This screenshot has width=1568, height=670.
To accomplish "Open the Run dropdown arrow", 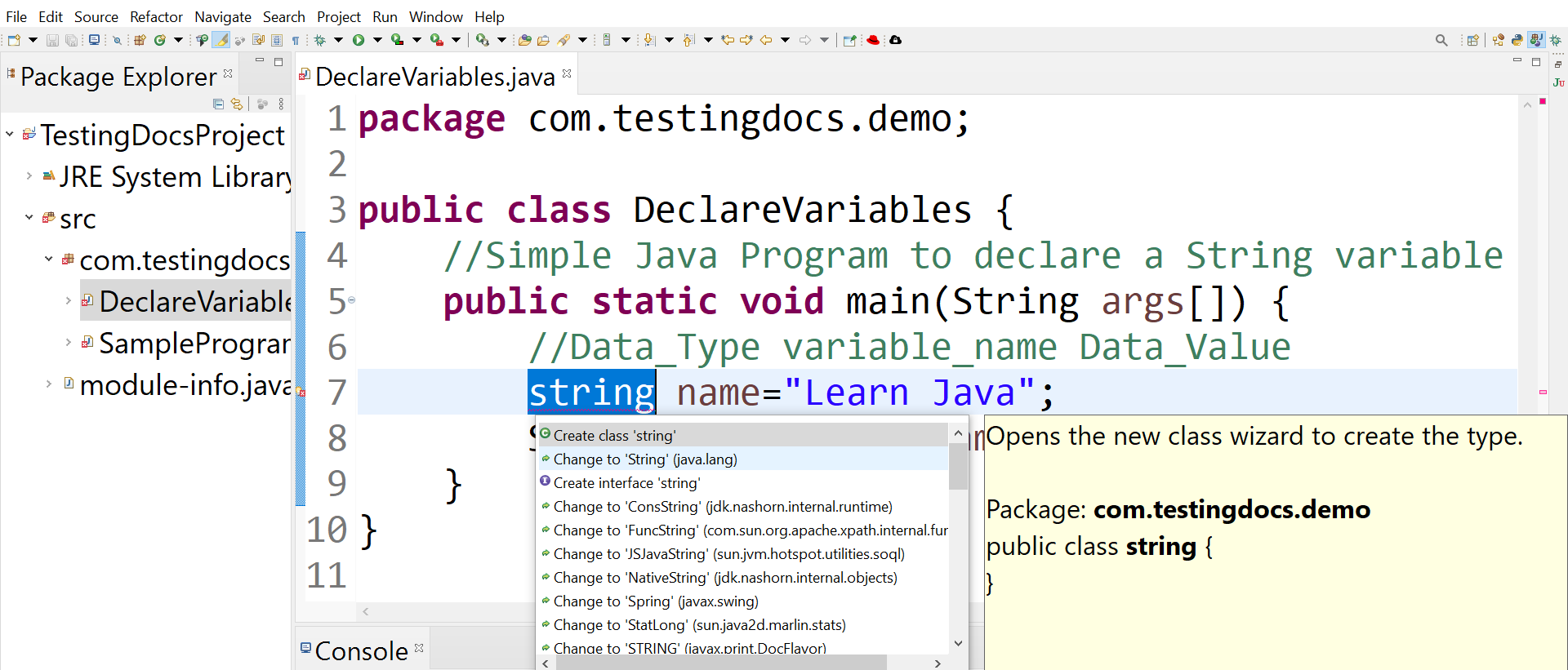I will (x=377, y=40).
